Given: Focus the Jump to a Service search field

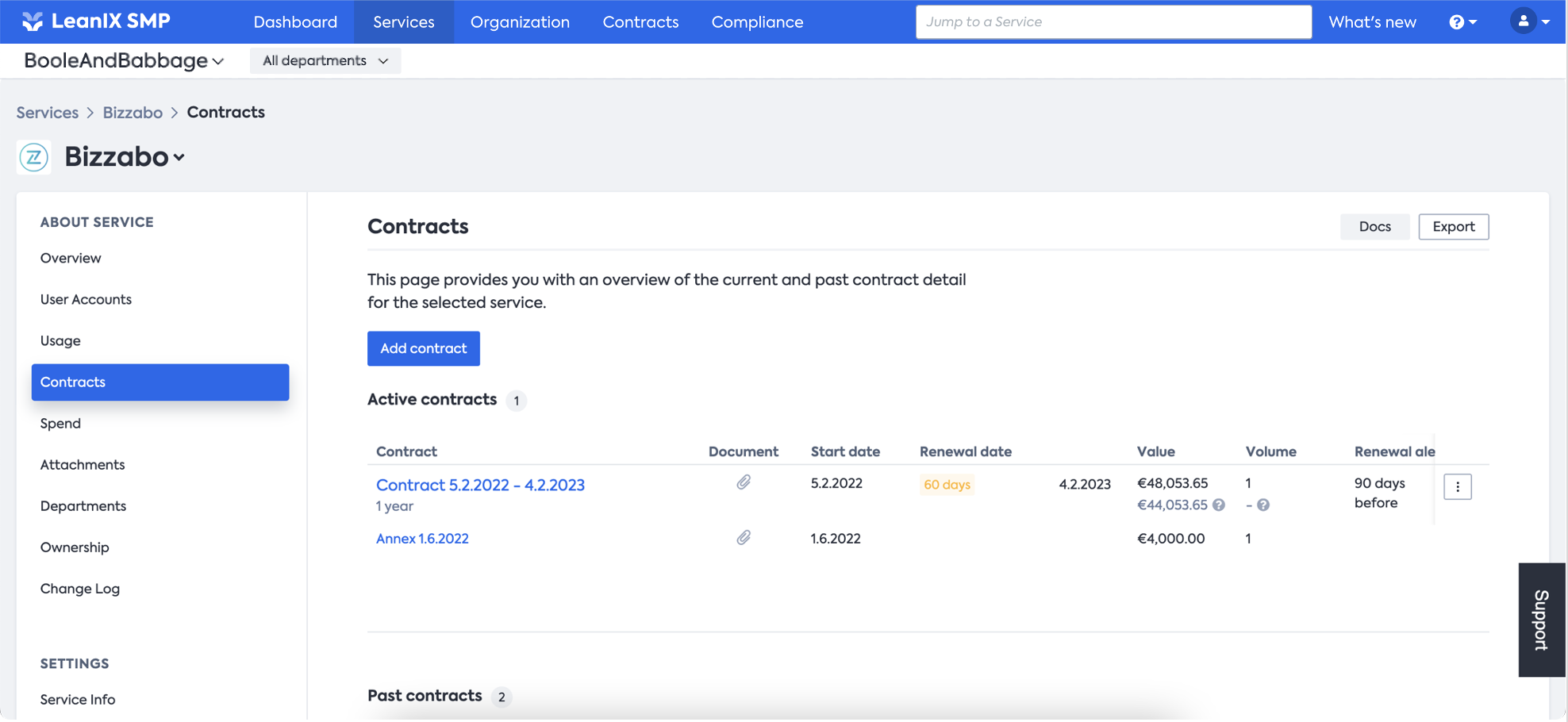Looking at the screenshot, I should coord(1113,21).
